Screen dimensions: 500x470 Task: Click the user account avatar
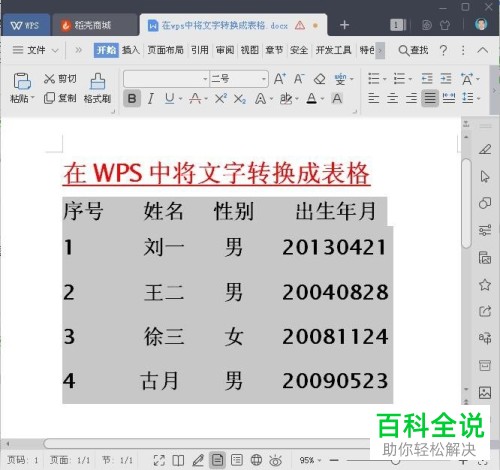(x=481, y=24)
